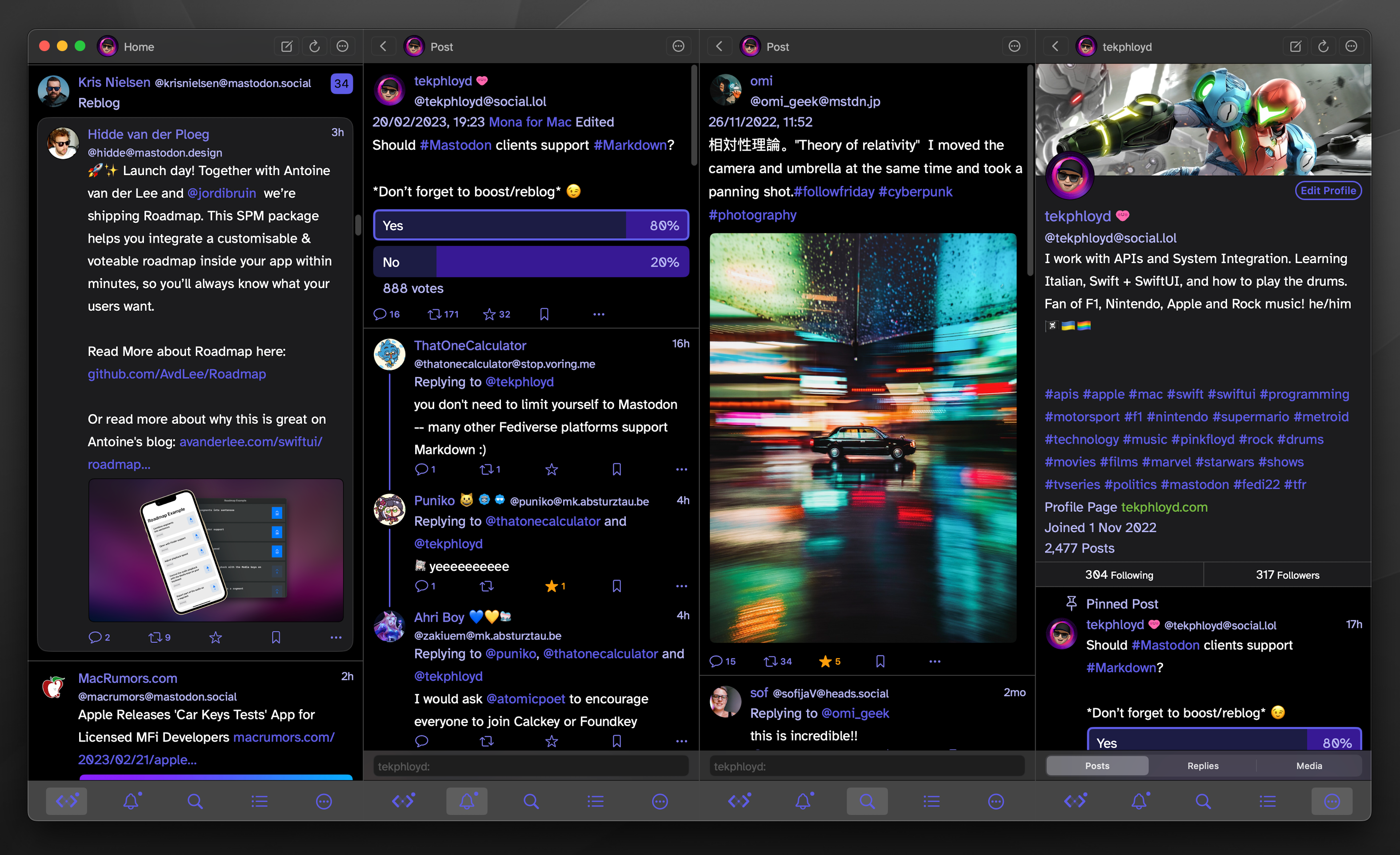Click the reply field under omi's post
This screenshot has height=855, width=1400.
(867, 767)
